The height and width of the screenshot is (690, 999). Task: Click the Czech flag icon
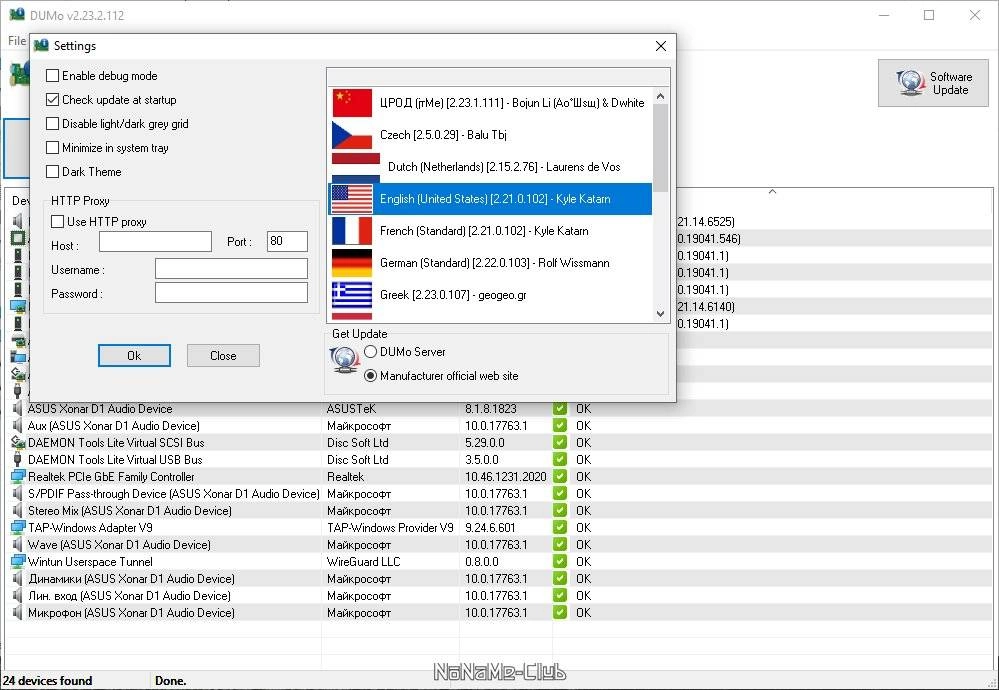(x=352, y=135)
